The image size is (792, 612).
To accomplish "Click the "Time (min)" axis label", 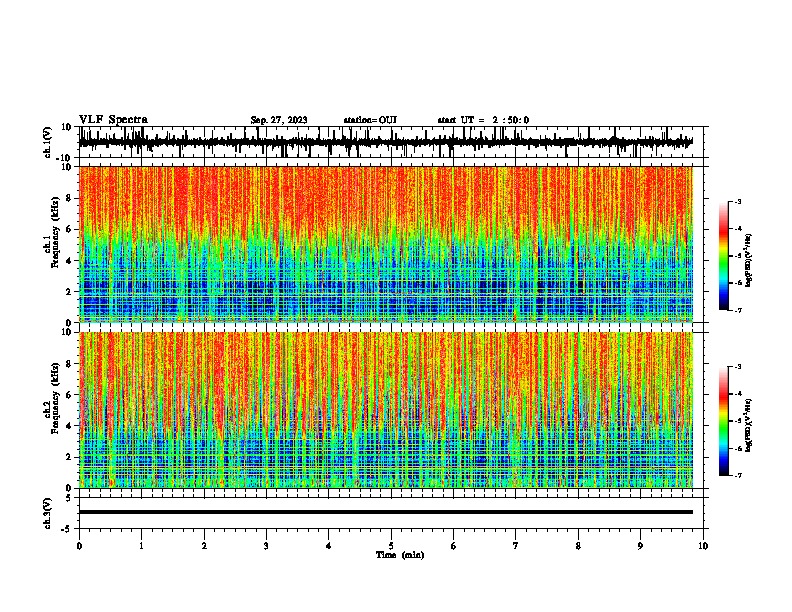I will pos(400,555).
